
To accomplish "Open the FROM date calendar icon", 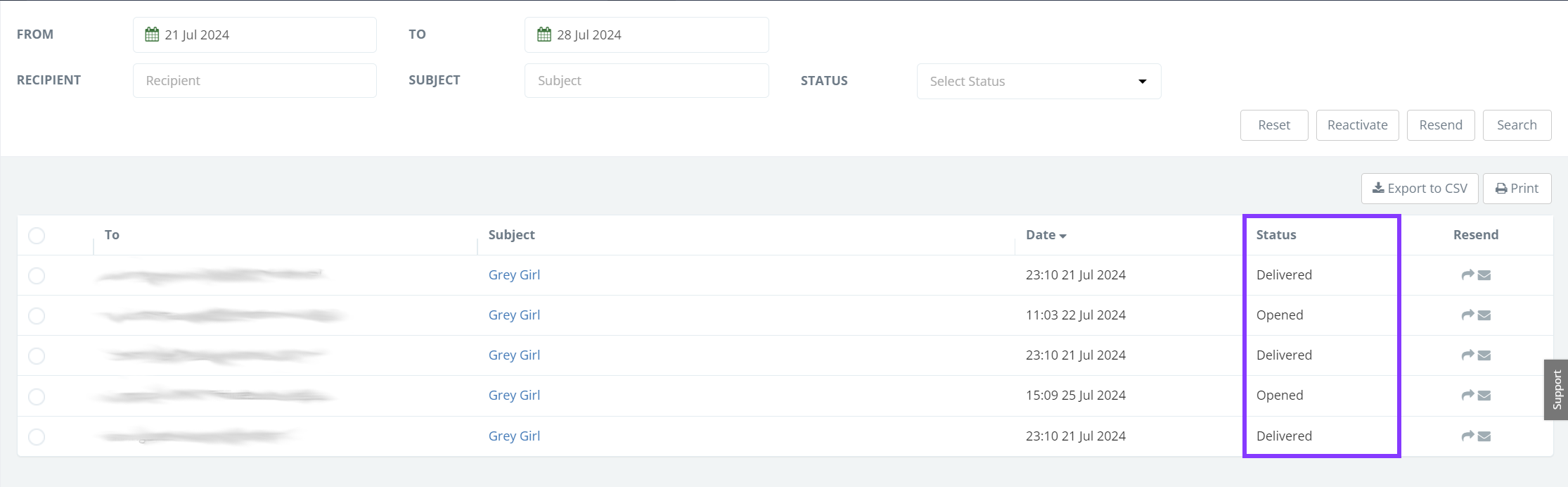I will coord(152,34).
